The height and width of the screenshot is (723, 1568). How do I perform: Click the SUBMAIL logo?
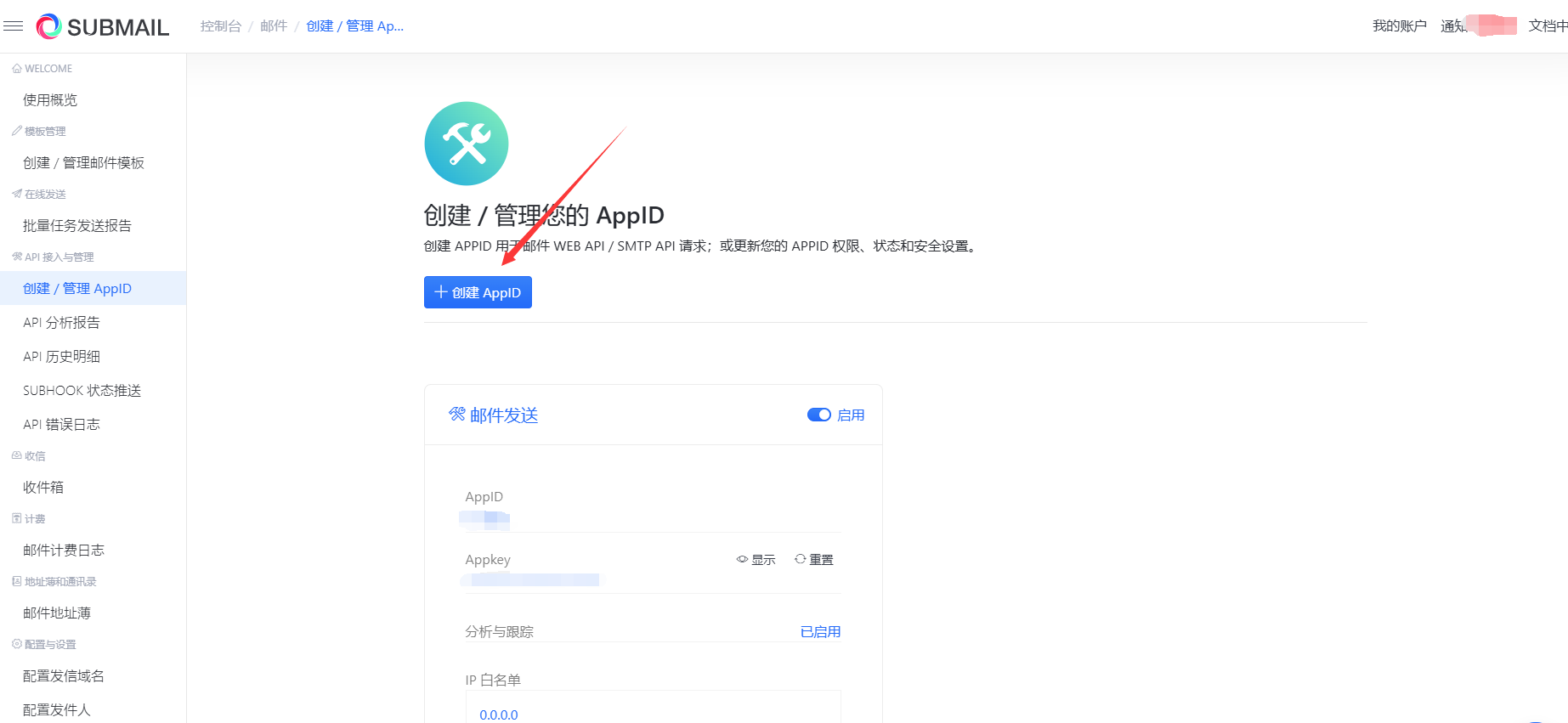(103, 26)
